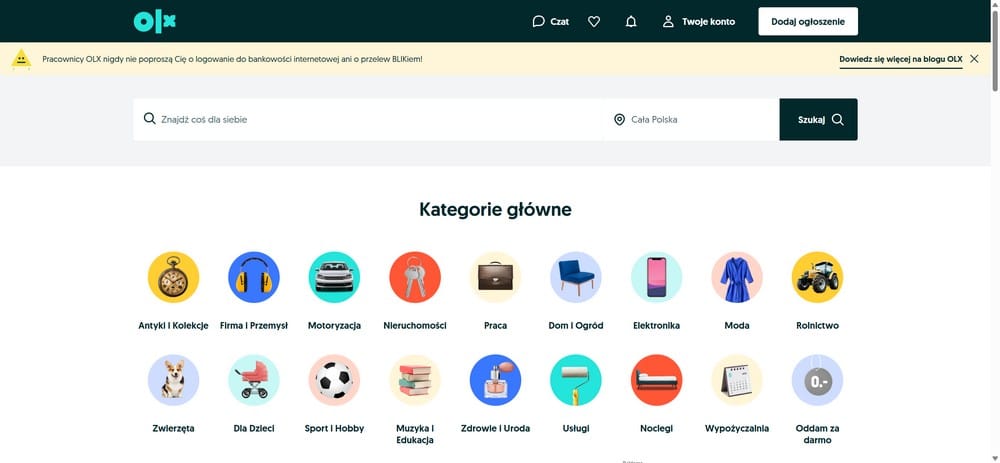Click the Firma i Przemysł label
1000x463 pixels.
point(253,325)
